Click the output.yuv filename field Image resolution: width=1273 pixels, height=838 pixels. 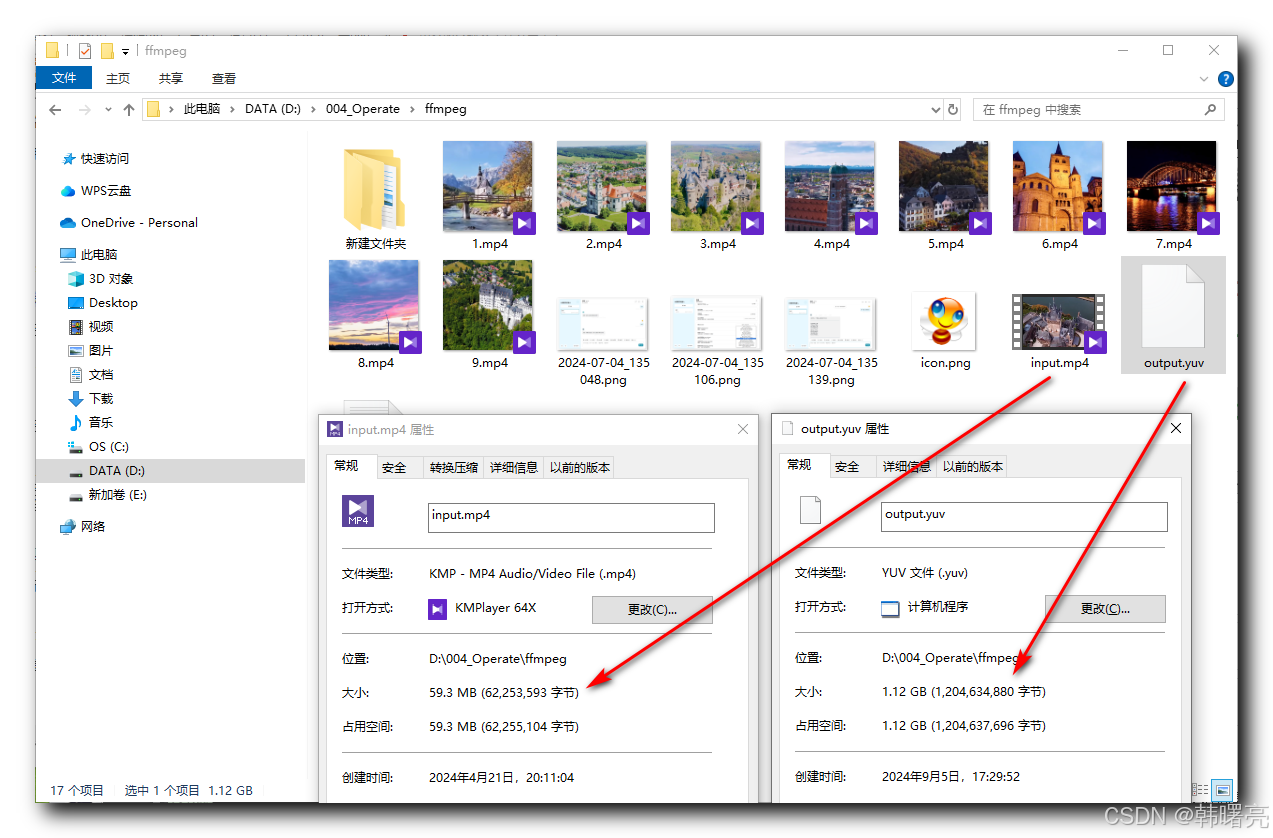point(1024,516)
